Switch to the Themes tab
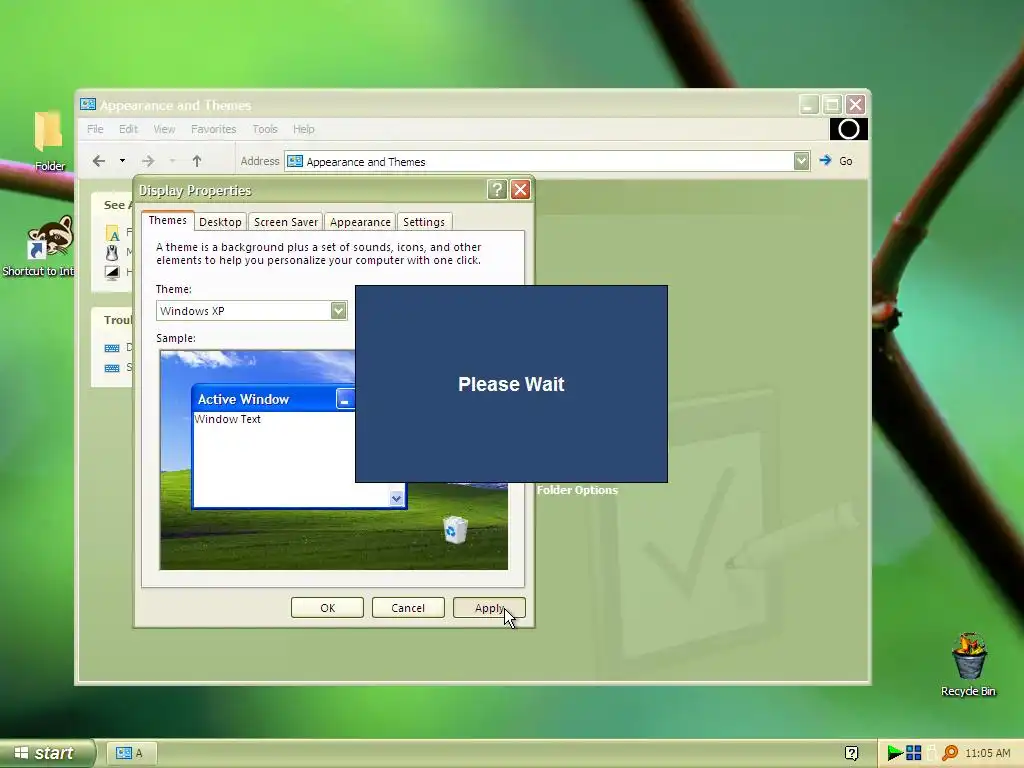 [168, 221]
